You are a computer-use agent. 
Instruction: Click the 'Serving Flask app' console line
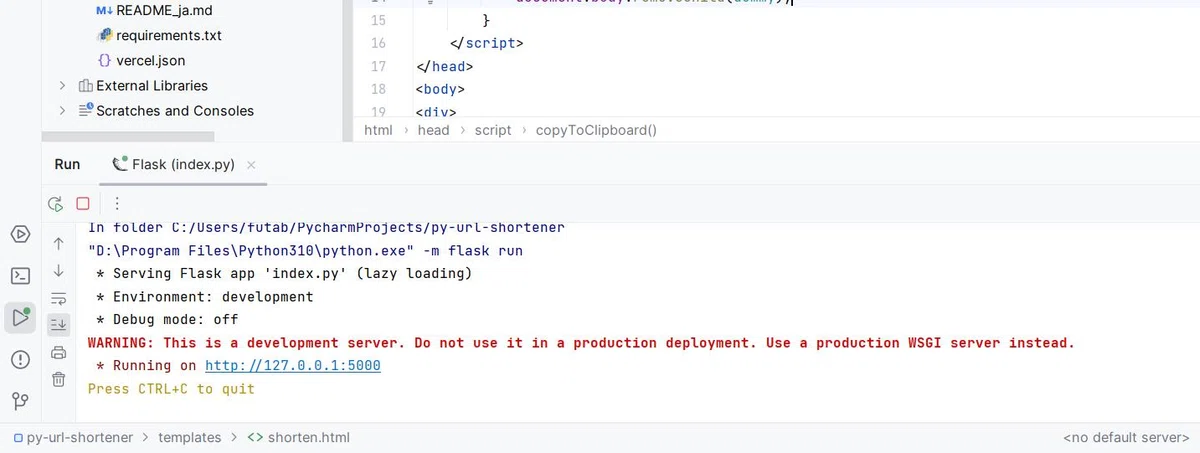(x=284, y=273)
